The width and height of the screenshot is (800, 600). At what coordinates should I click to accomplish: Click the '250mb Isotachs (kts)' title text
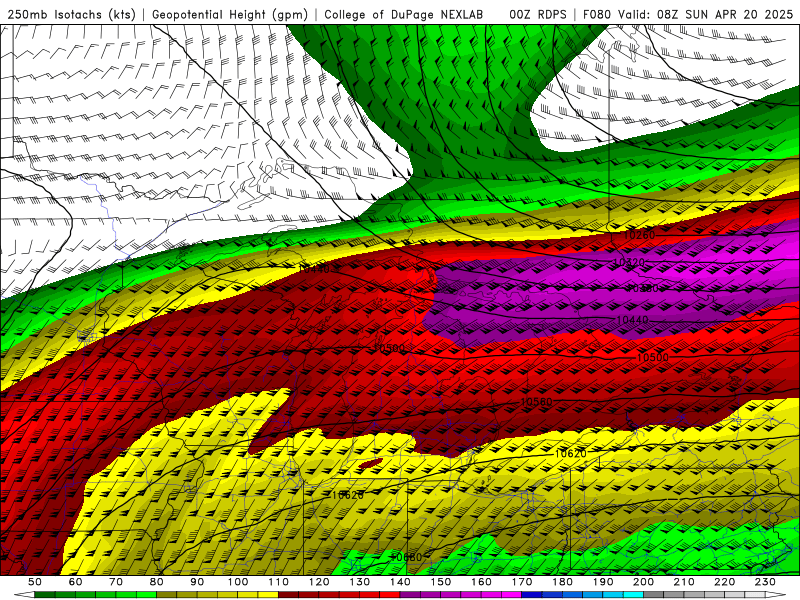tap(71, 14)
